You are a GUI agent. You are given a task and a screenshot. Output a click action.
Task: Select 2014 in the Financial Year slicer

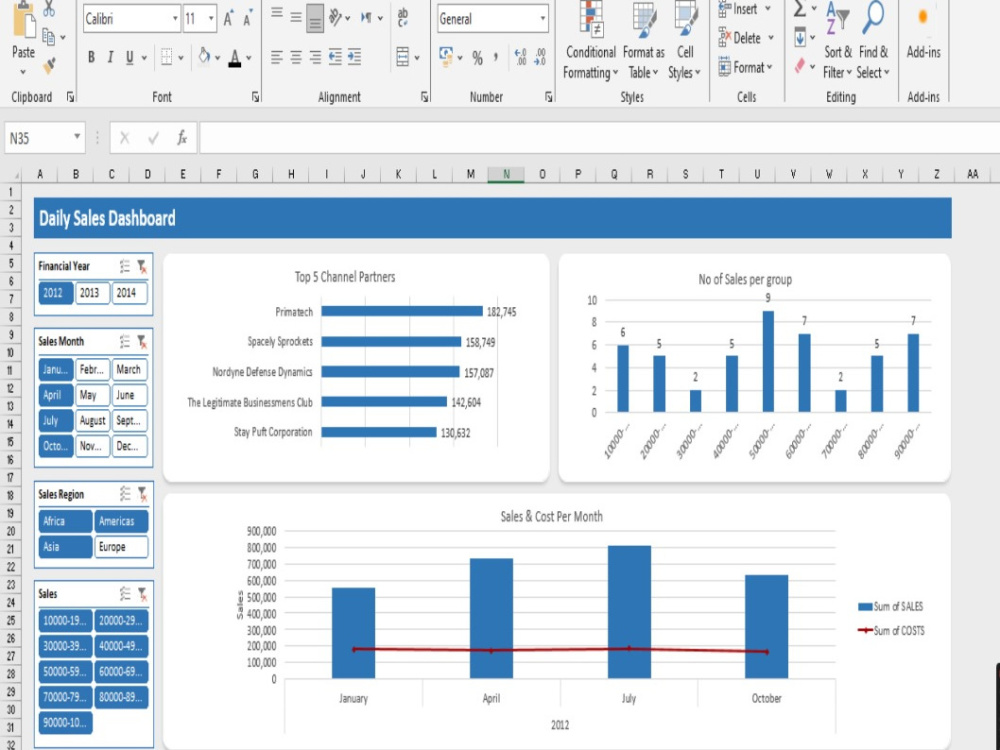(x=131, y=294)
